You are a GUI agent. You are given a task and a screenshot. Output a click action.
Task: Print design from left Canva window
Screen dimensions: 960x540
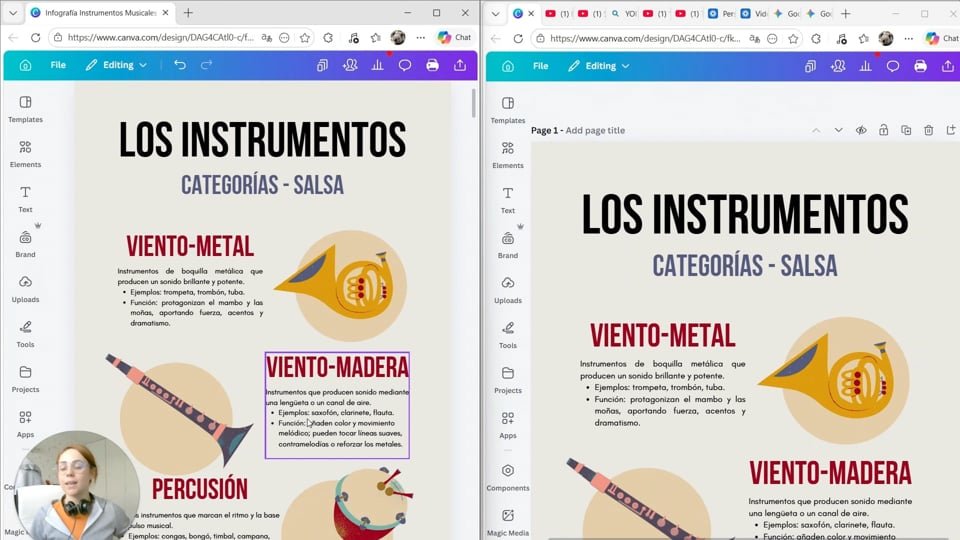432,65
